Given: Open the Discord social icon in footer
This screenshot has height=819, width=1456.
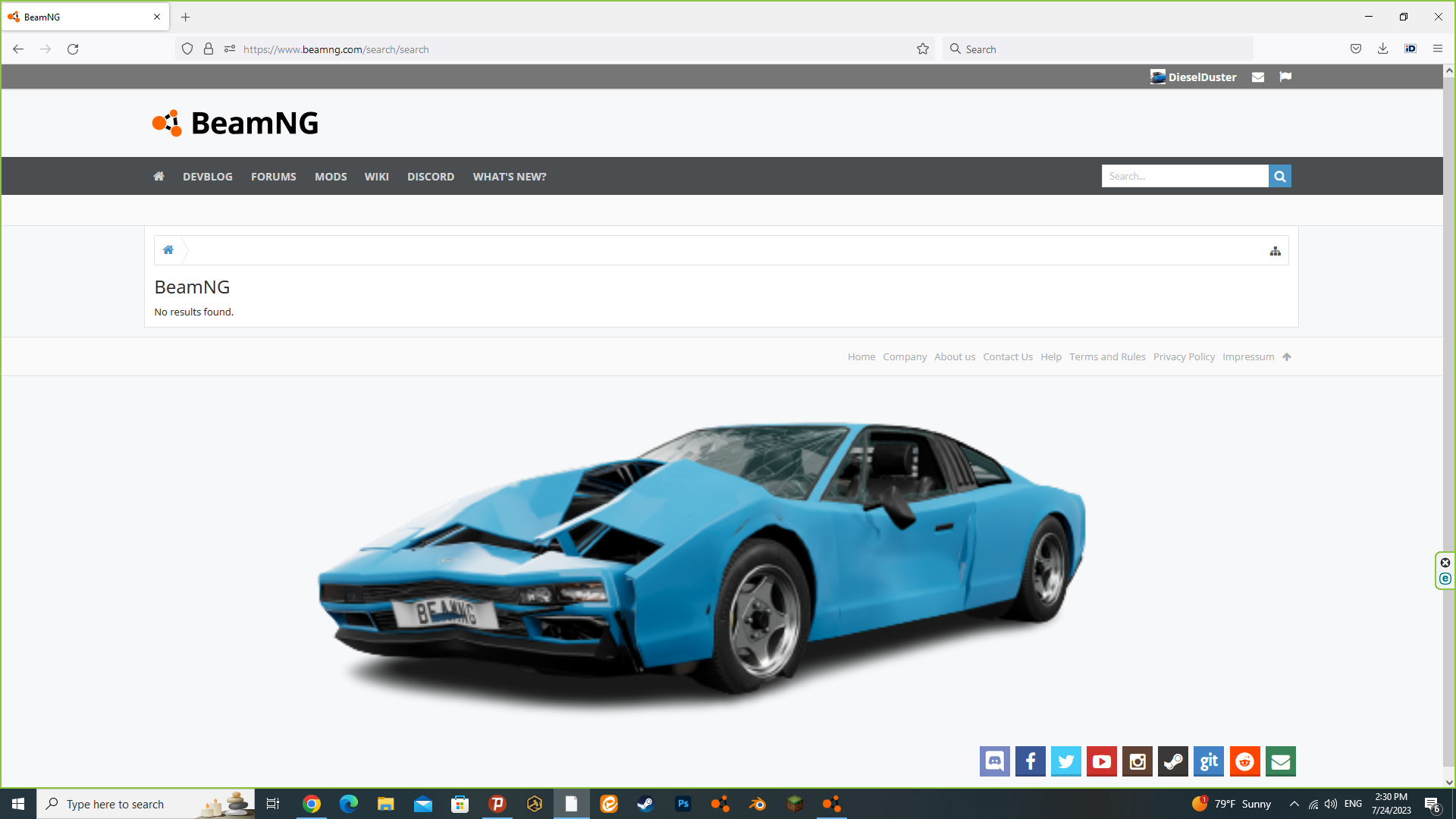Looking at the screenshot, I should pos(994,761).
